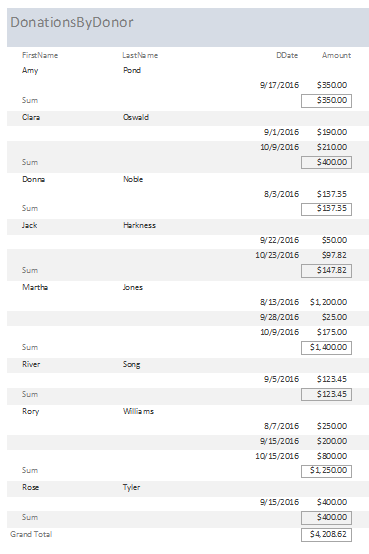Image resolution: width=369 pixels, height=554 pixels.
Task: Select Donna Noble's sum field $137.35
Action: (x=326, y=209)
